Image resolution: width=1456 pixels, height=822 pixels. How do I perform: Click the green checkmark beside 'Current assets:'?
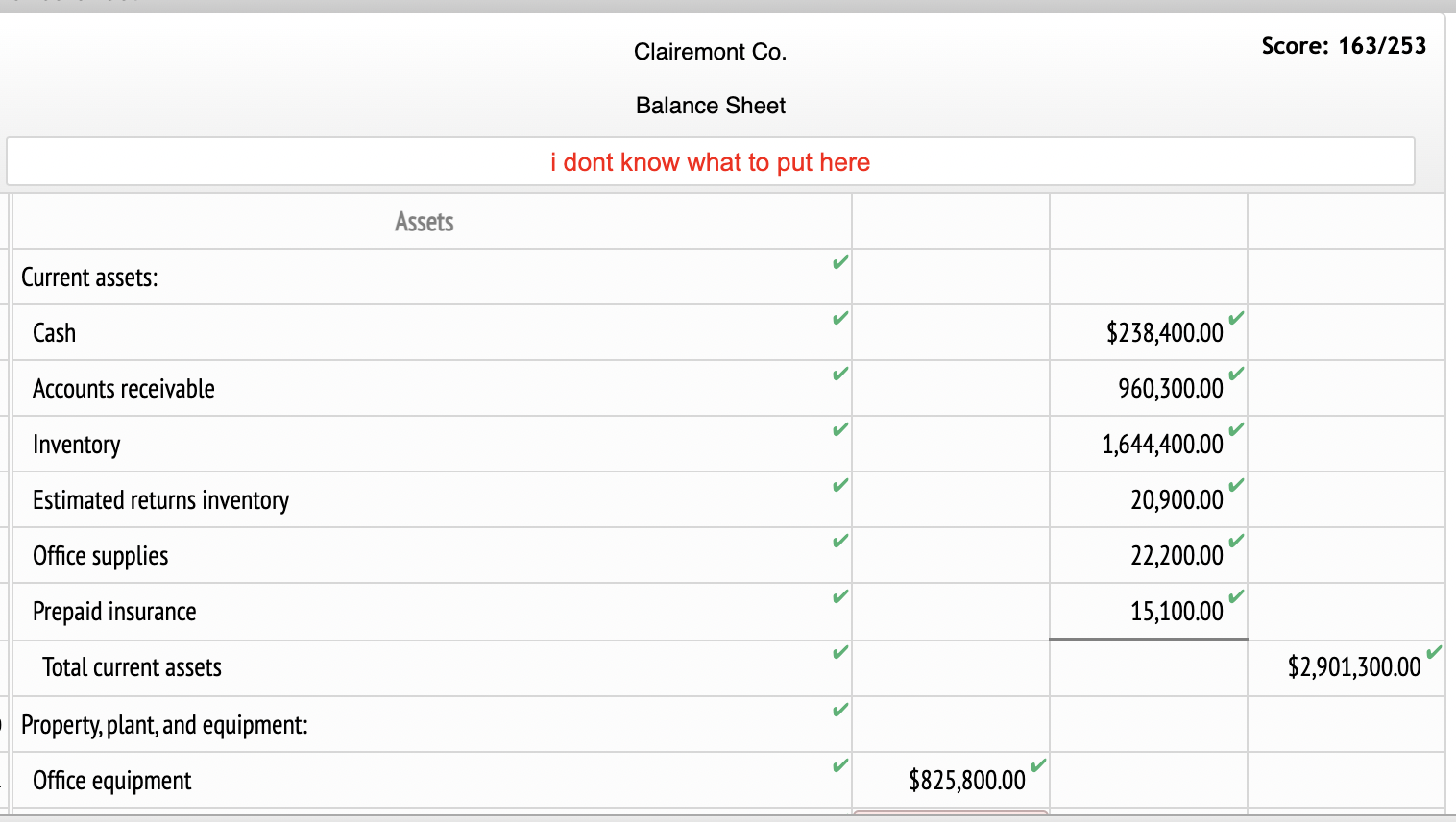click(x=840, y=262)
